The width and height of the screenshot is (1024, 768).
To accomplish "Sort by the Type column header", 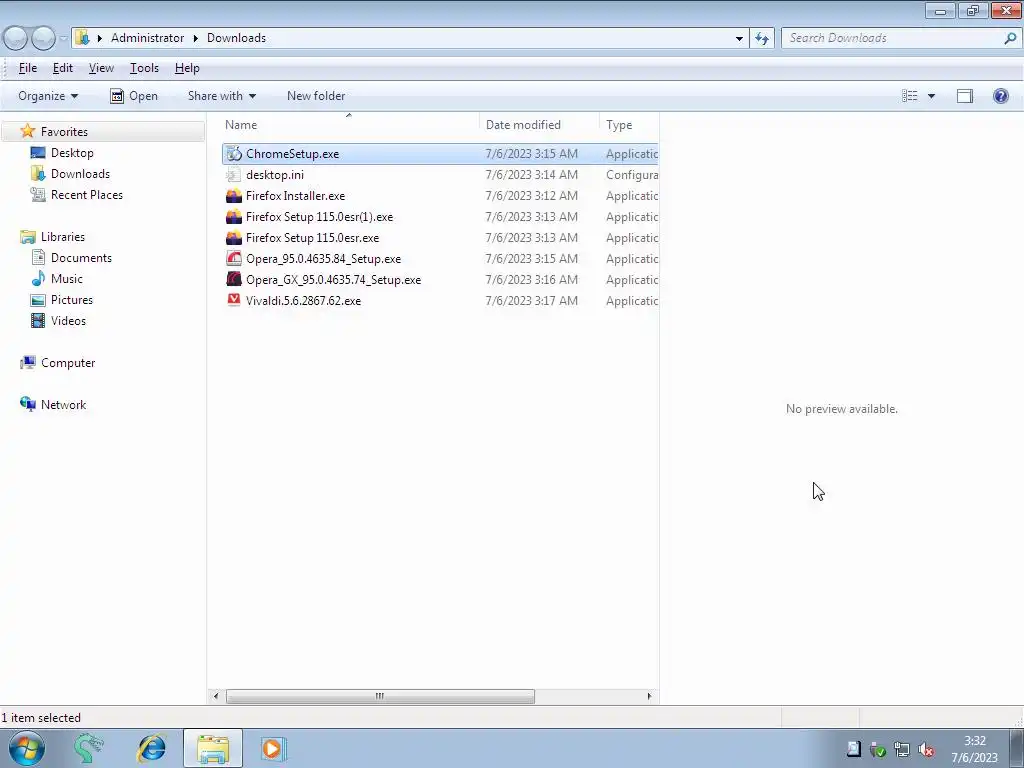I will tap(630, 125).
